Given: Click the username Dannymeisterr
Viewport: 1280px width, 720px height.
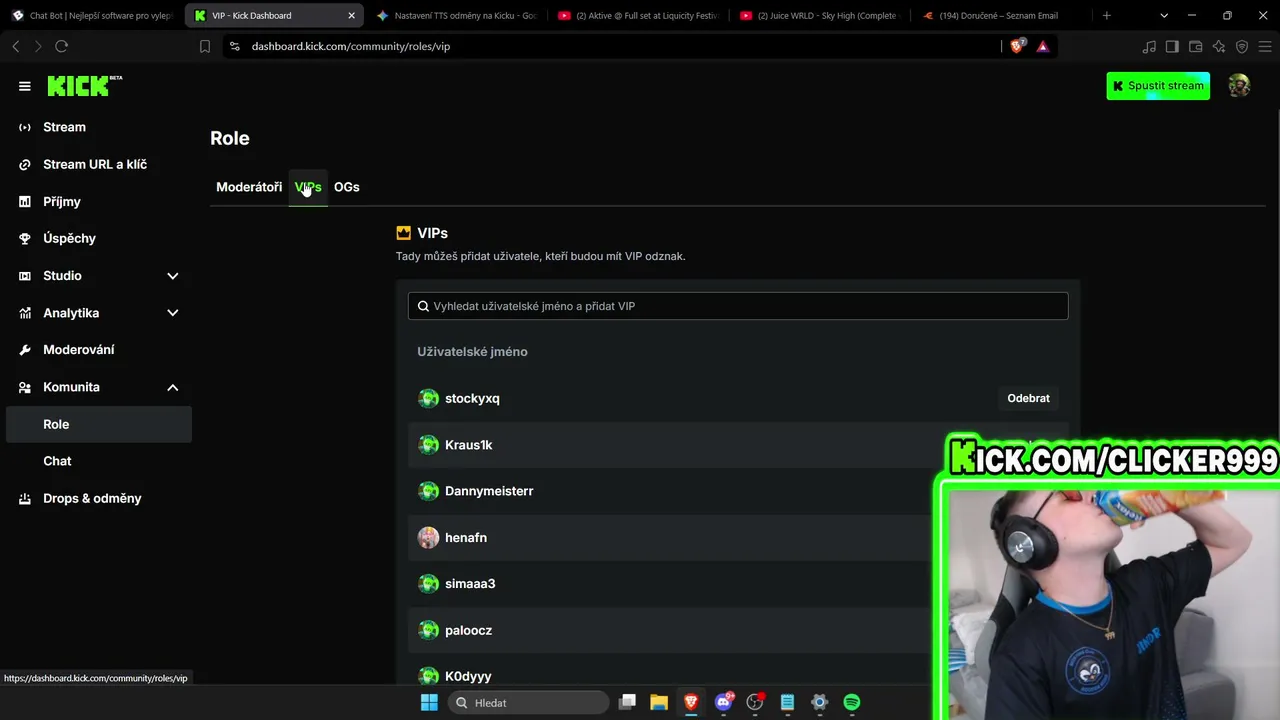Looking at the screenshot, I should tap(489, 491).
